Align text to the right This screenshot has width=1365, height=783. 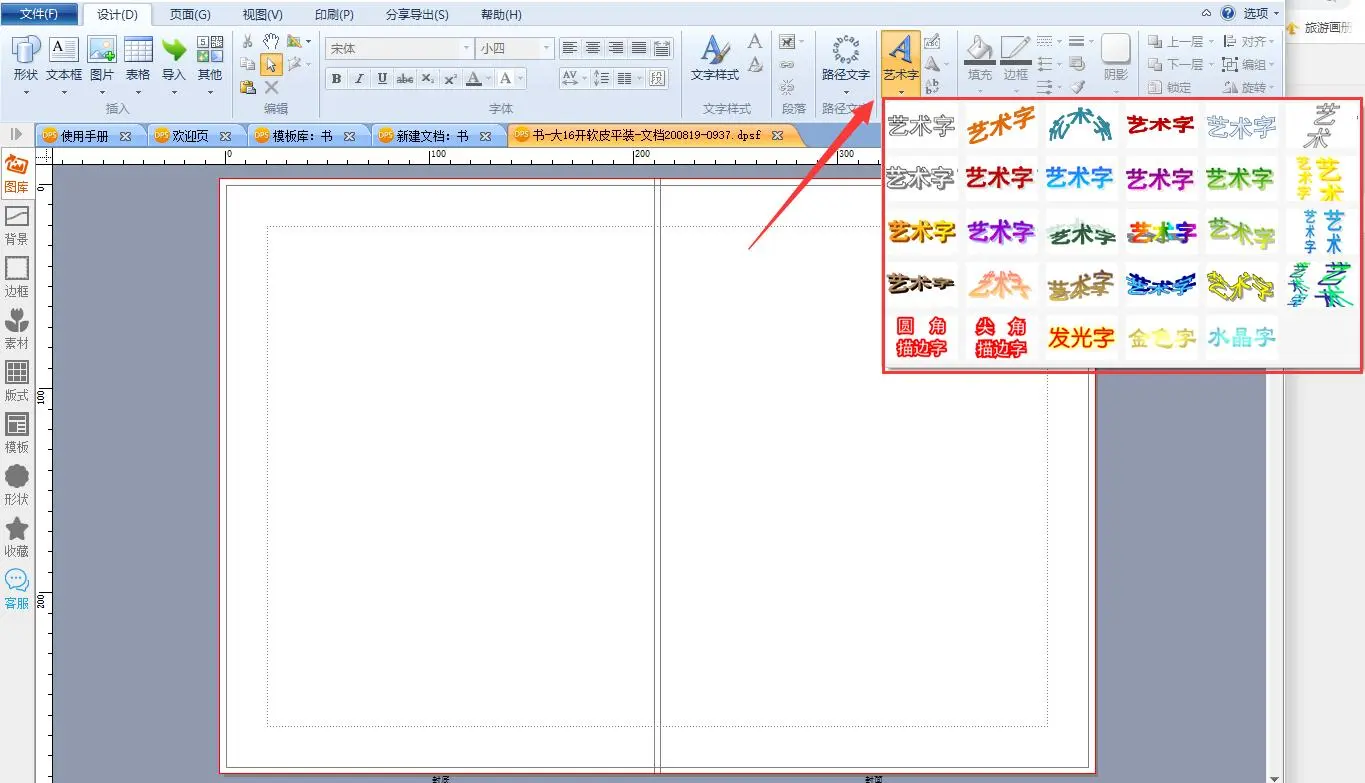(x=616, y=48)
